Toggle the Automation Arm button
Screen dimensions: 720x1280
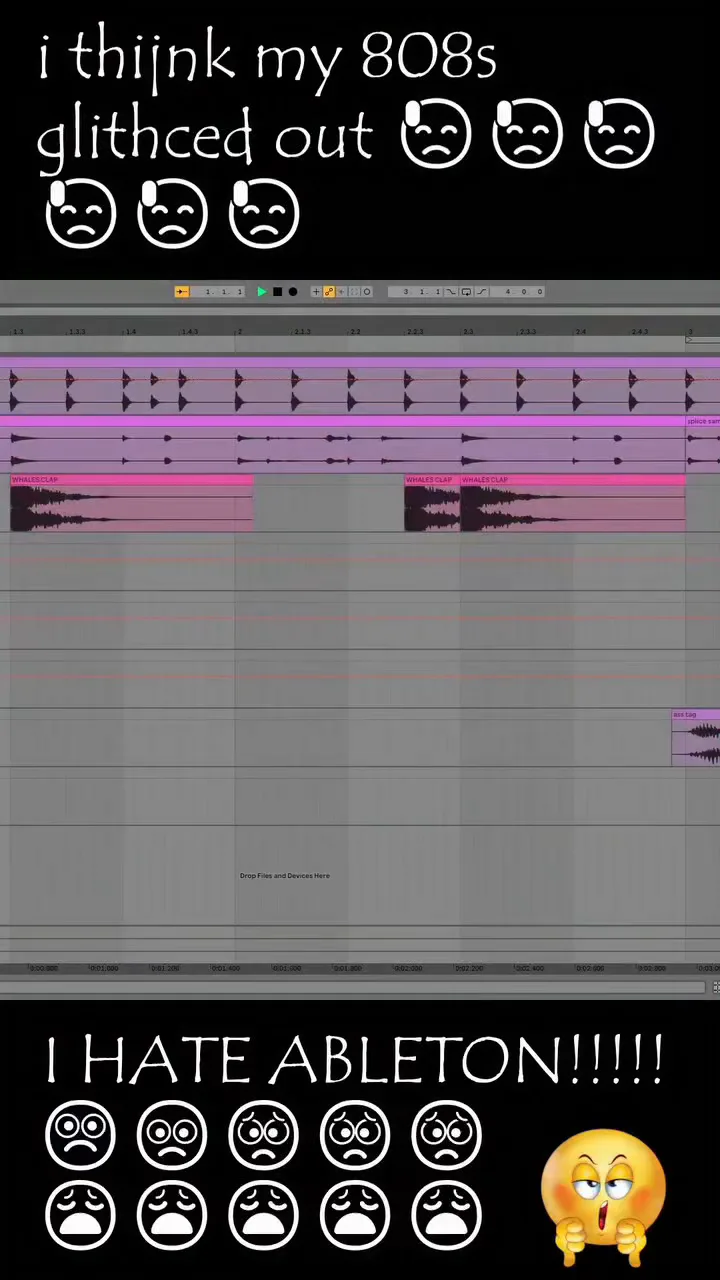click(327, 292)
